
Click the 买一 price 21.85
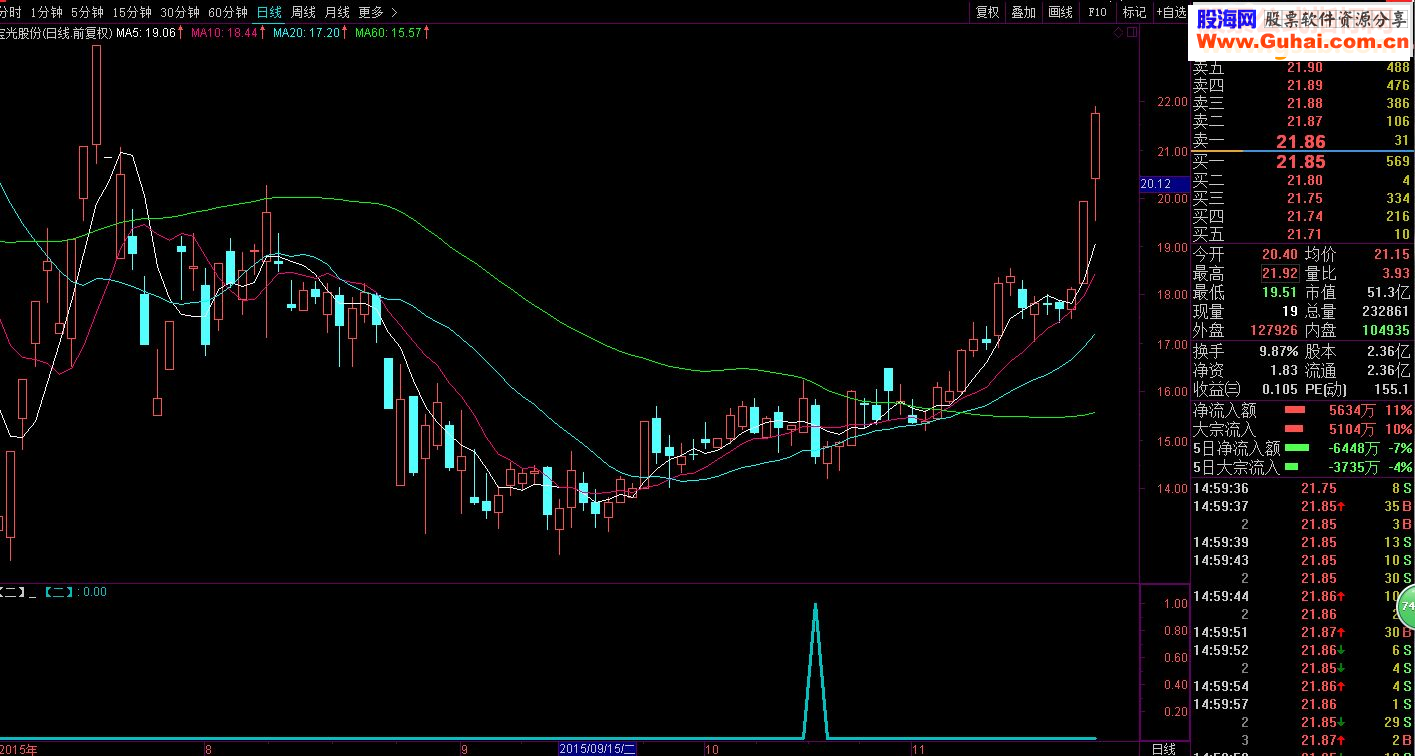1301,162
